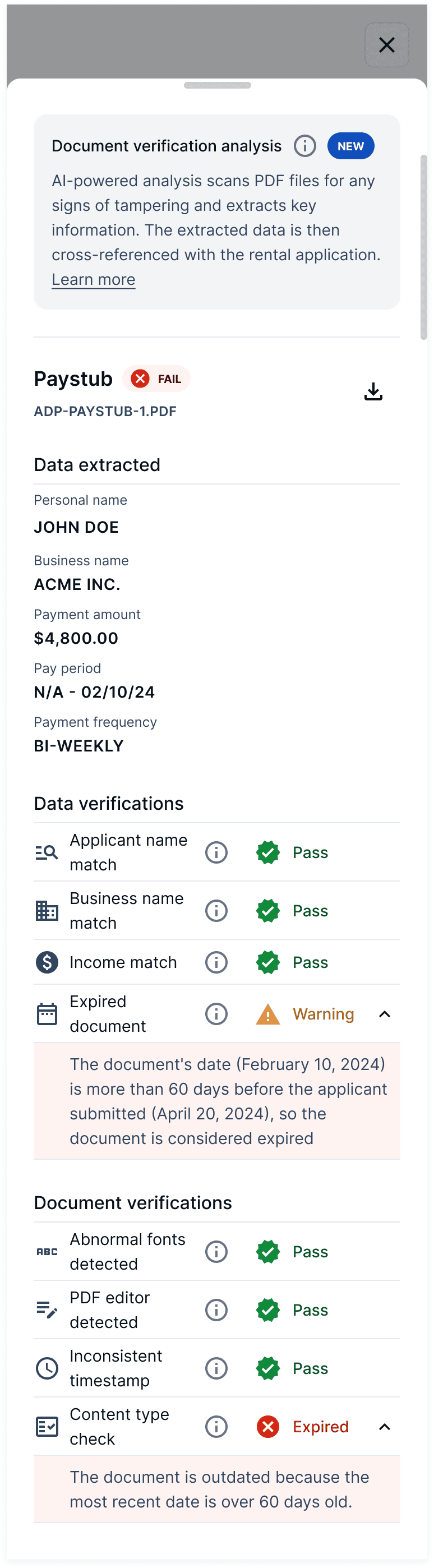Collapse the Content type check details
This screenshot has height=1568, width=434.
click(x=384, y=1427)
